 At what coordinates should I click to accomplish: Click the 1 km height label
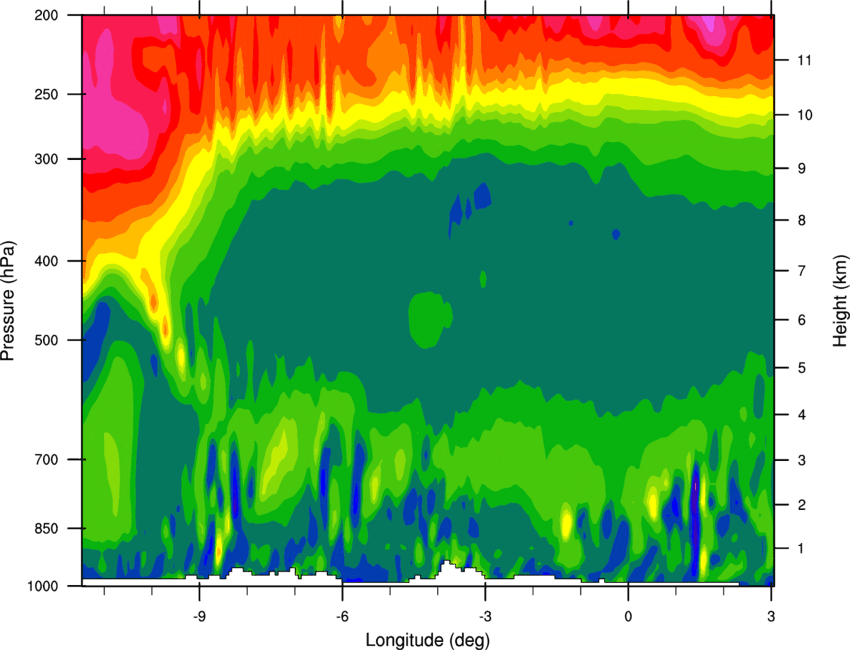point(801,549)
